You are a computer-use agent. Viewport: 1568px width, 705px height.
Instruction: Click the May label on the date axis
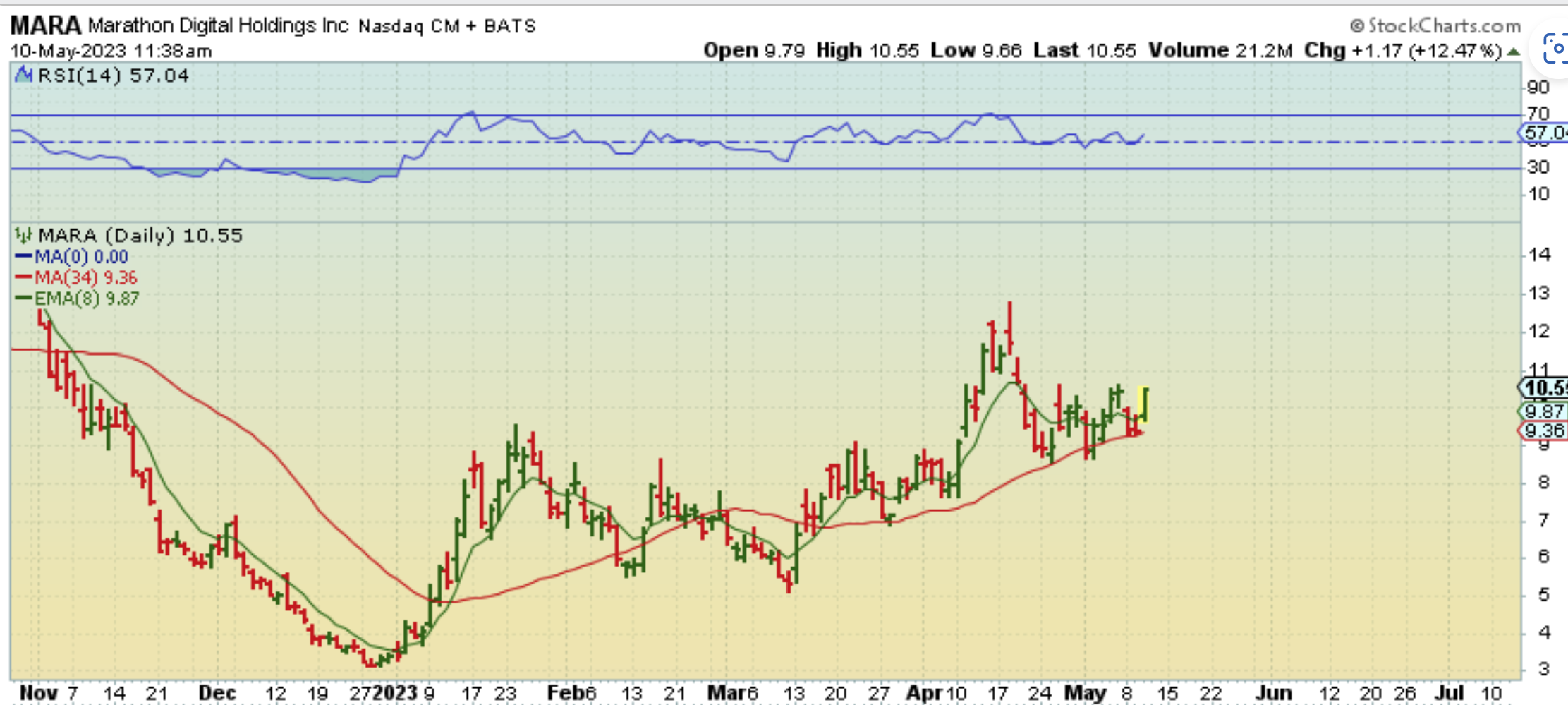1085,693
